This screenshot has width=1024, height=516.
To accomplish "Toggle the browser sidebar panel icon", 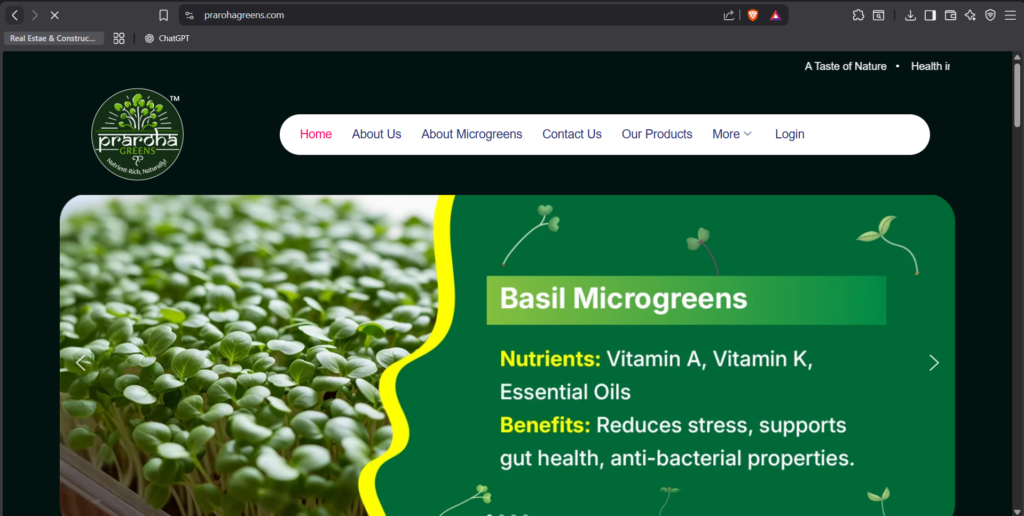I will pos(930,15).
